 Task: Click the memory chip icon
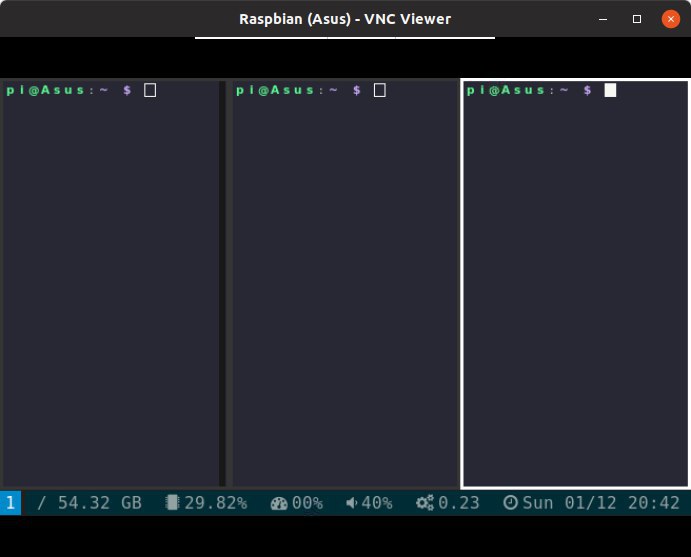pos(172,502)
